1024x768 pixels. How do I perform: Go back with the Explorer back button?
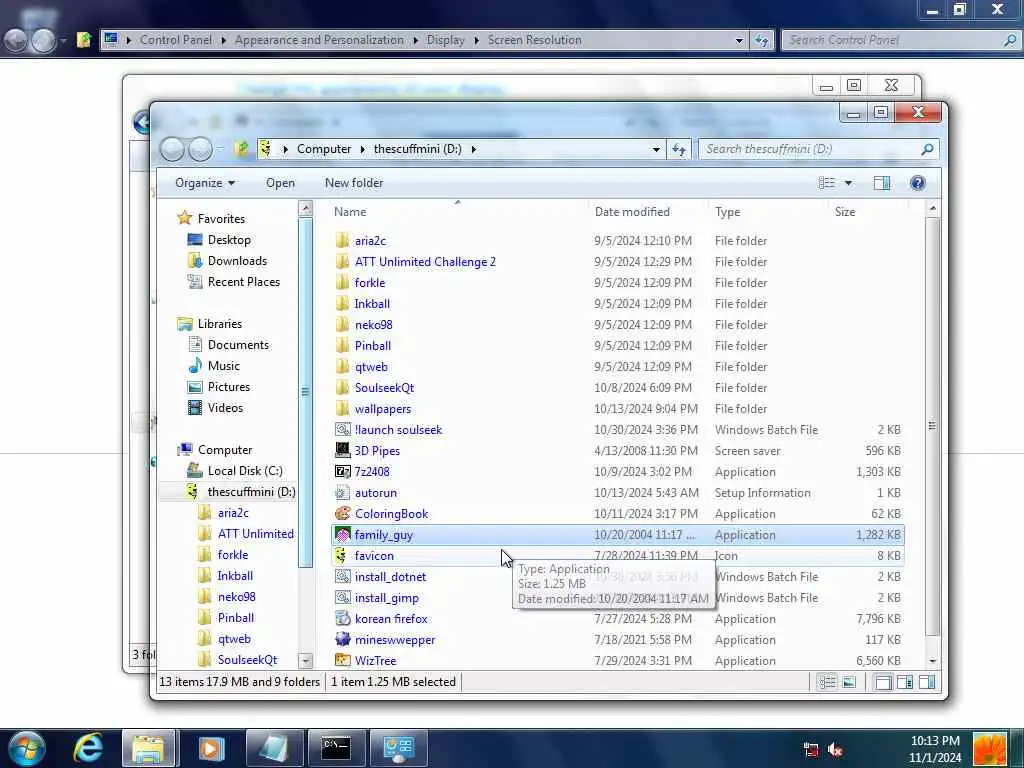click(x=172, y=150)
